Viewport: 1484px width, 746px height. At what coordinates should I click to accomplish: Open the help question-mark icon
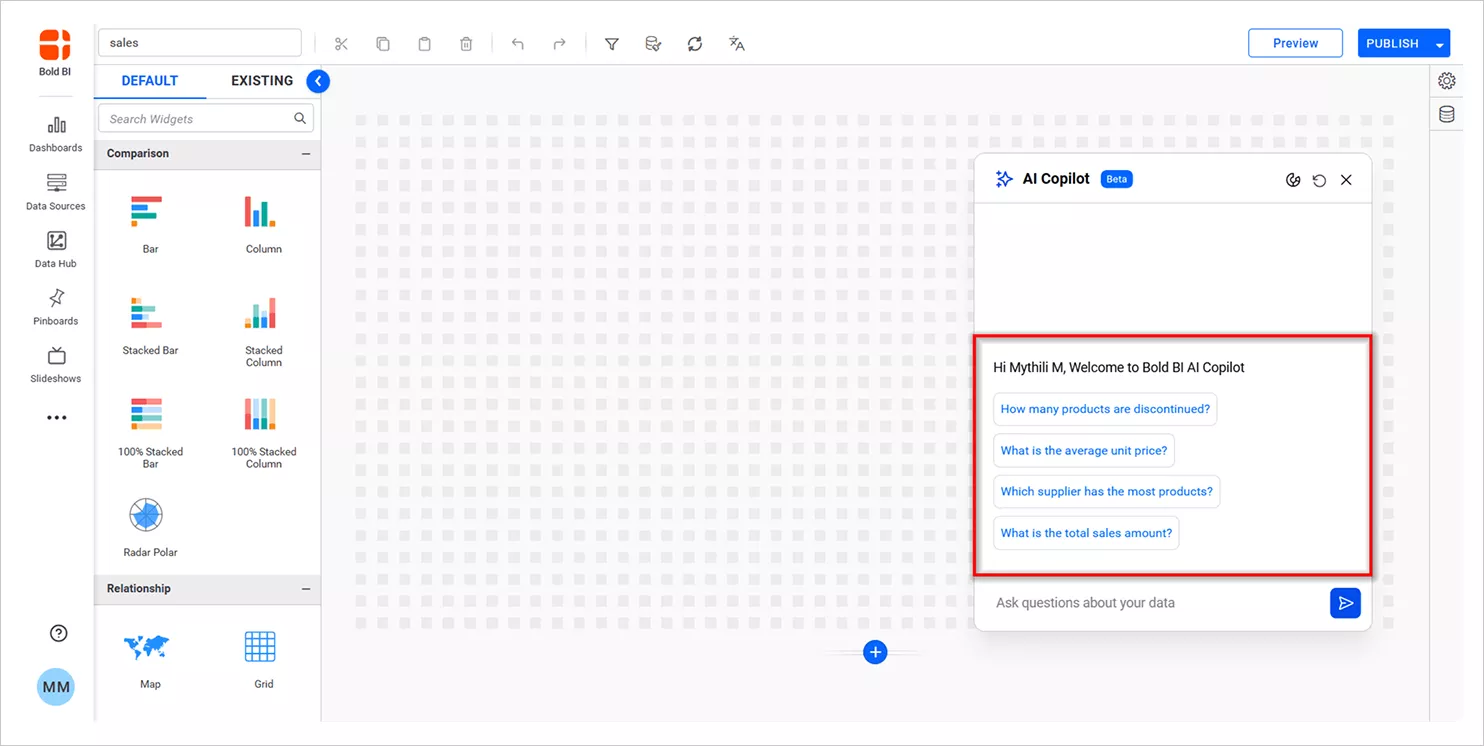(58, 633)
